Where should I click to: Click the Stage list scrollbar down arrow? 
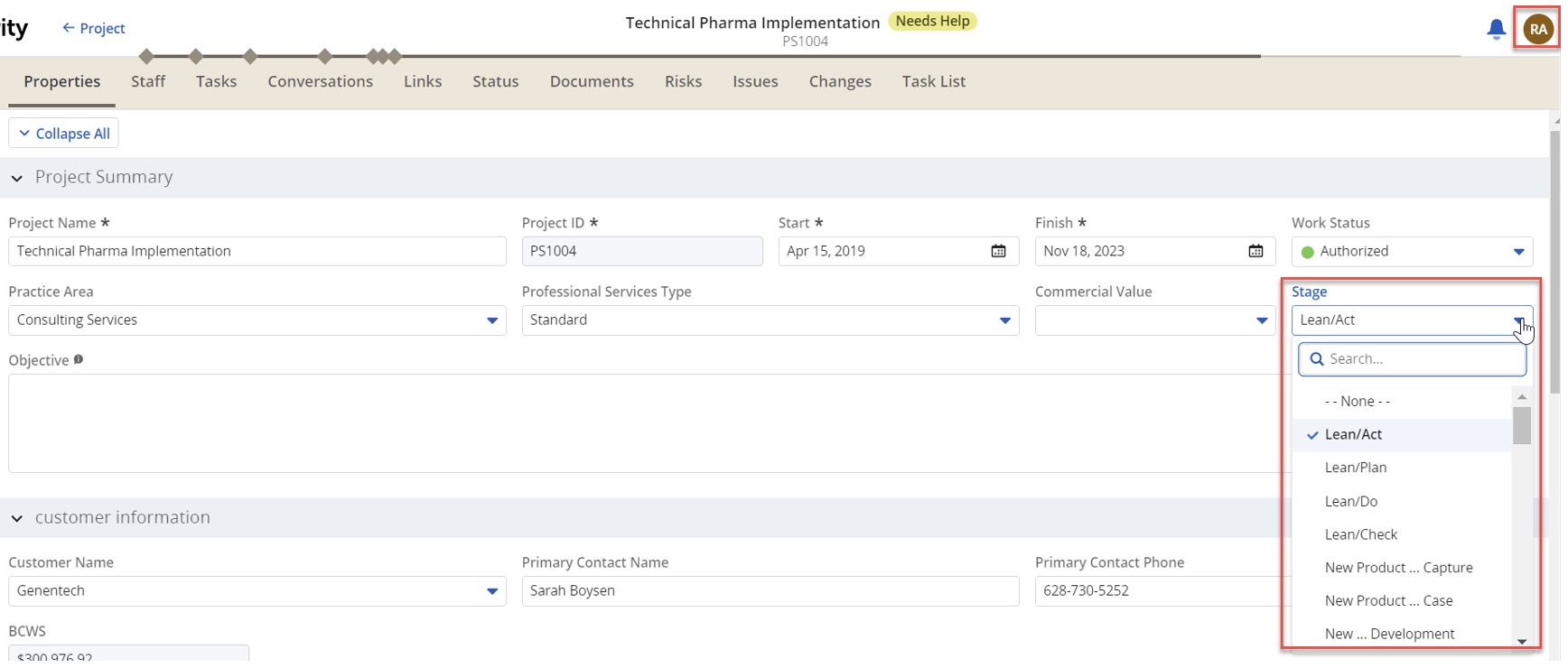tap(1522, 641)
